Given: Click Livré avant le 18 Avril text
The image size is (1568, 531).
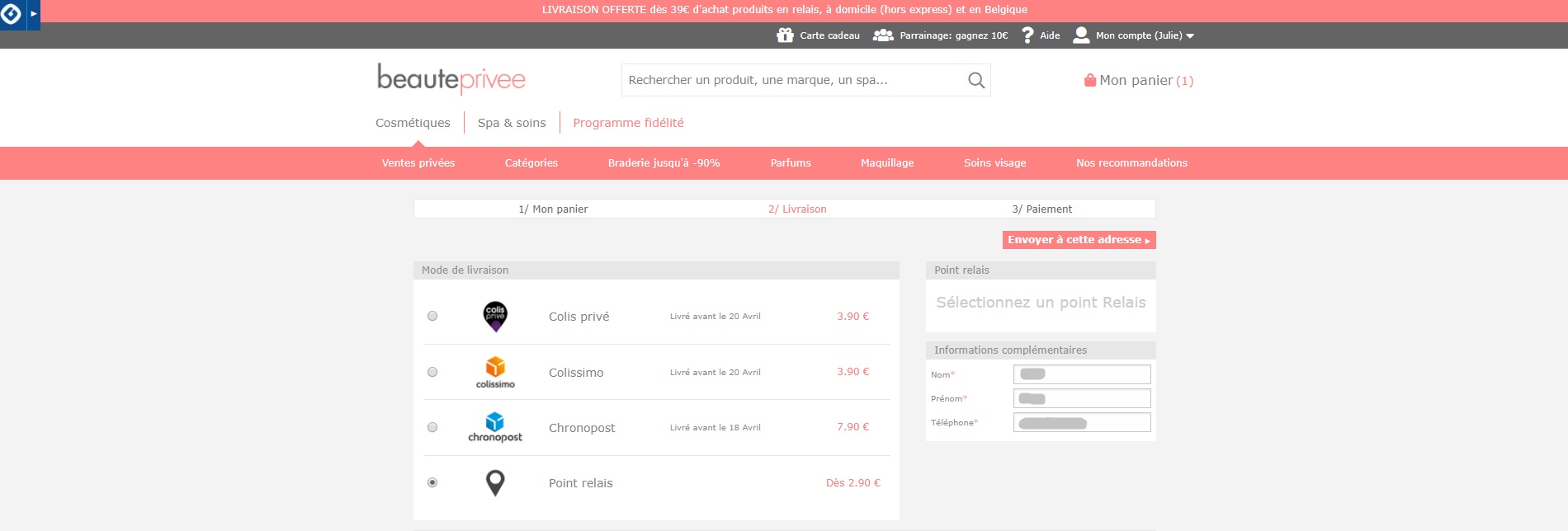Looking at the screenshot, I should pyautogui.click(x=715, y=428).
